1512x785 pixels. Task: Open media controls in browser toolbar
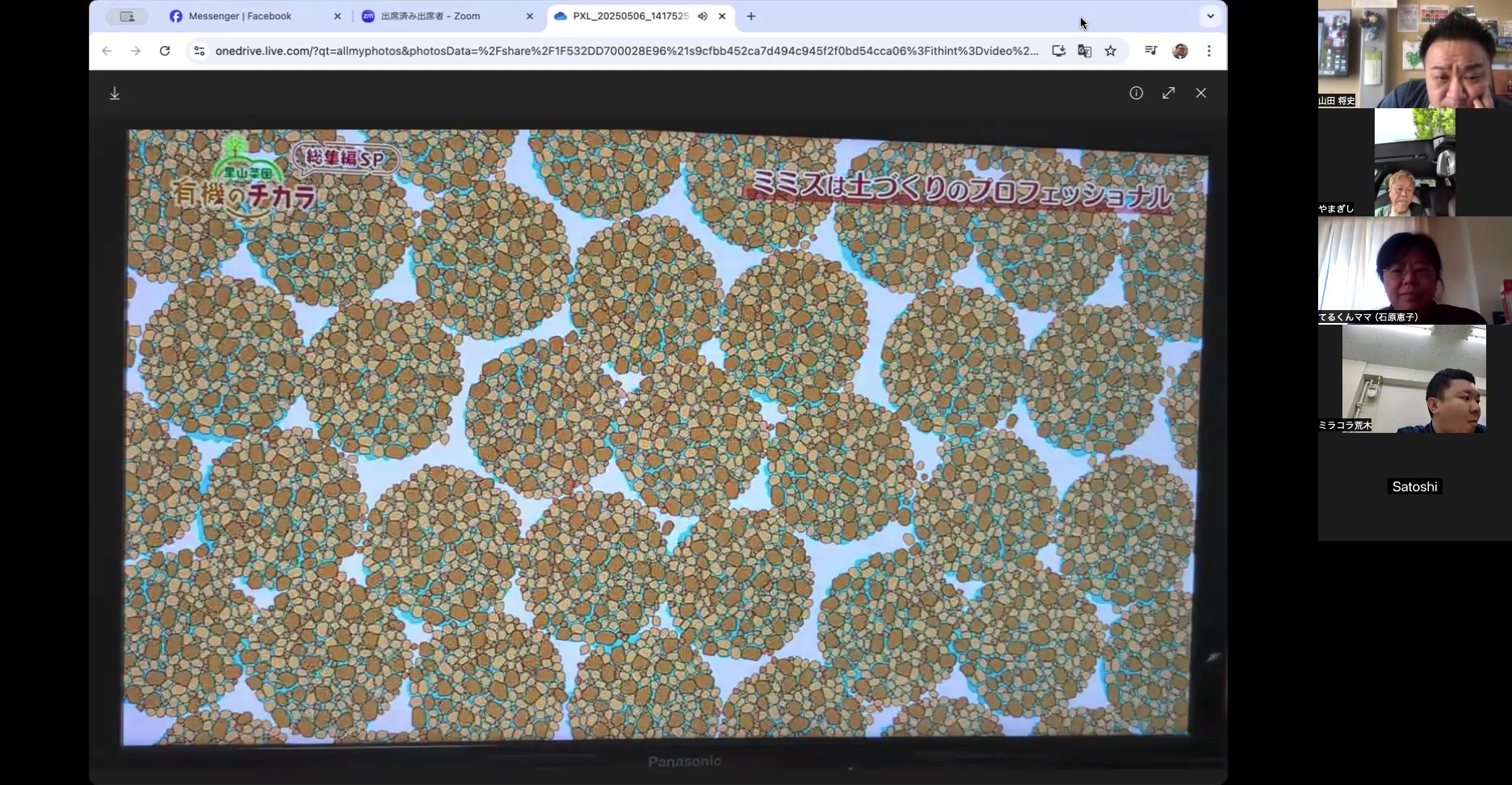pos(1151,51)
